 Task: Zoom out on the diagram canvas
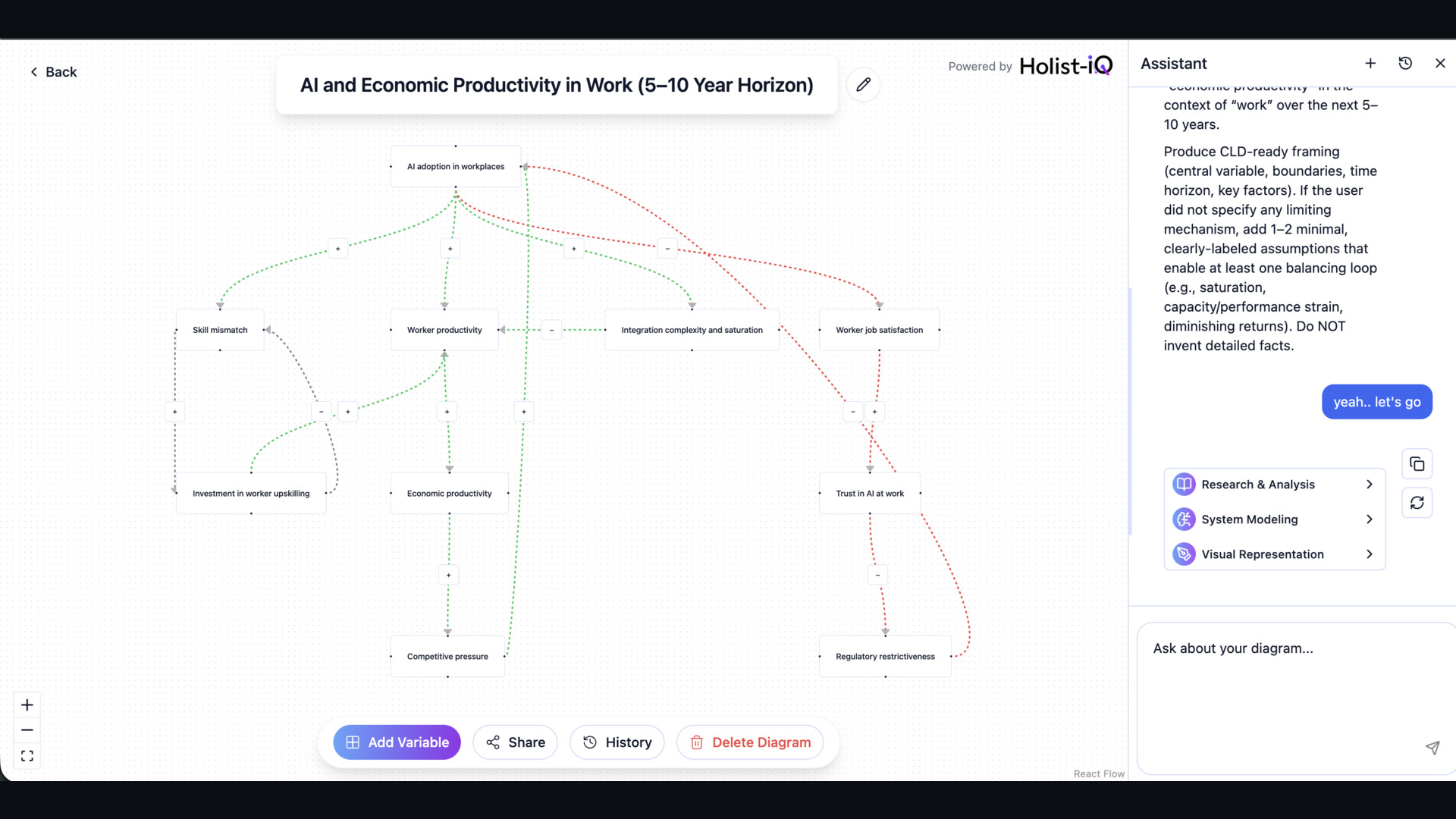tap(27, 730)
